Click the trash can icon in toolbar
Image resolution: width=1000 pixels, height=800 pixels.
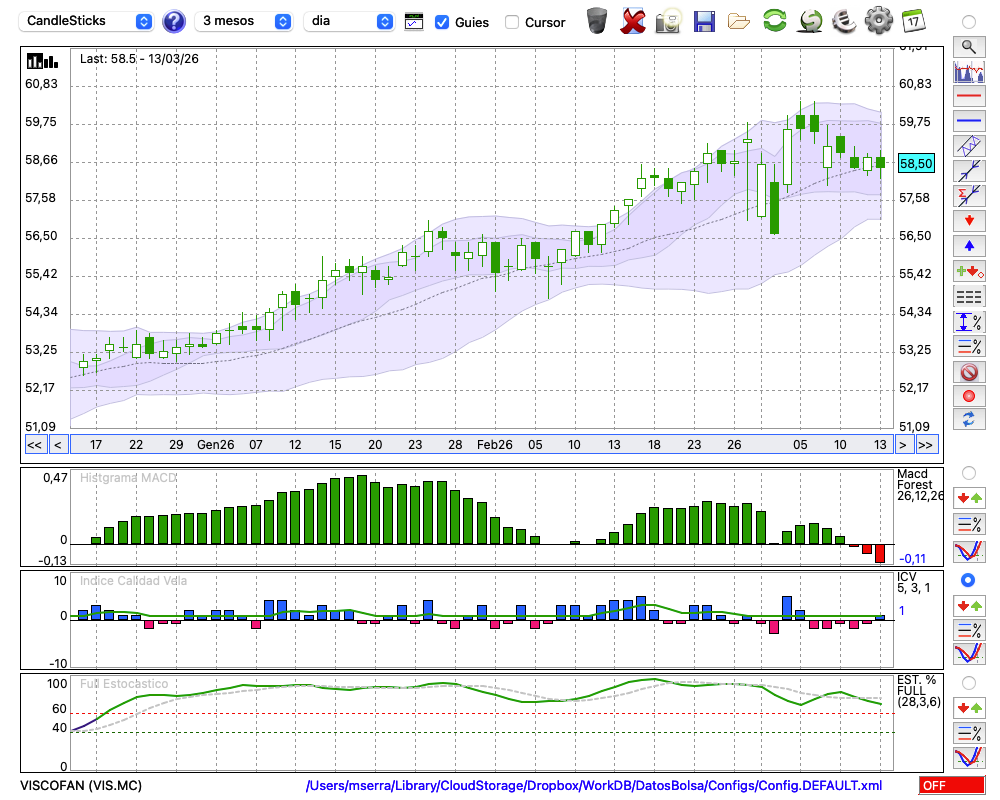597,20
